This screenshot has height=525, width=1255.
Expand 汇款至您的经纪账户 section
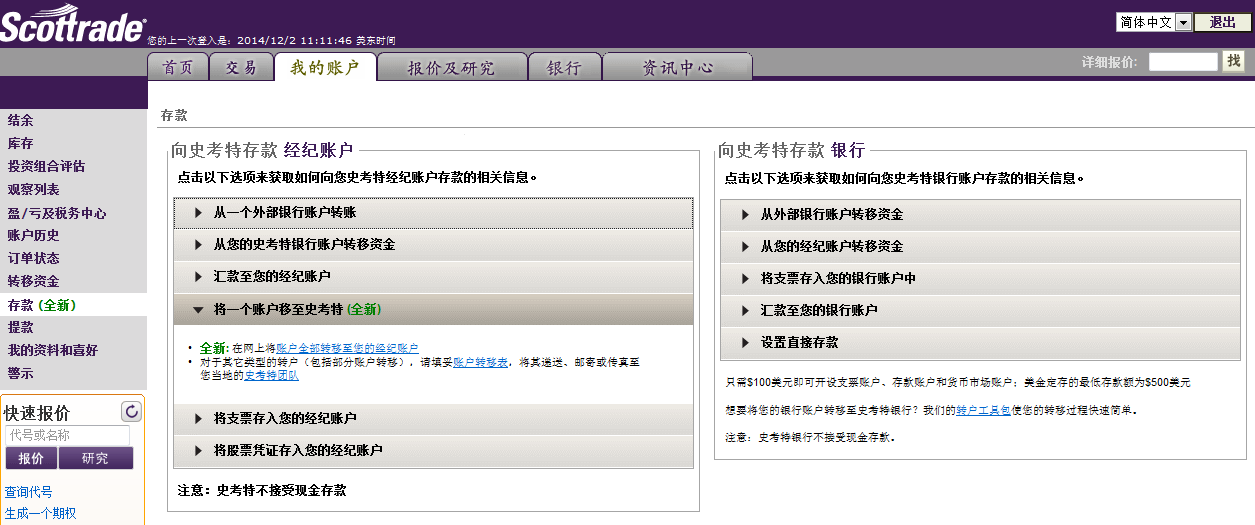(433, 276)
